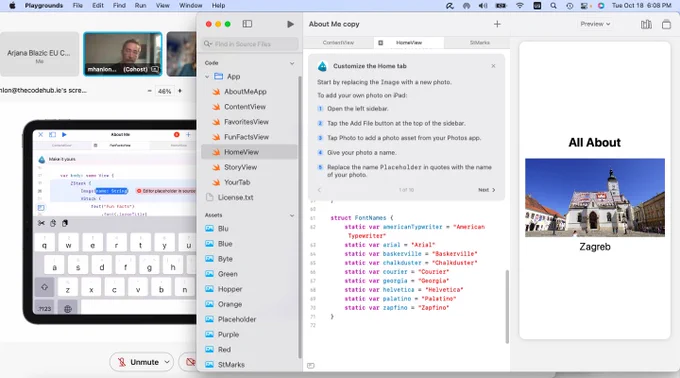Open the library icon in the toolbar

646,24
